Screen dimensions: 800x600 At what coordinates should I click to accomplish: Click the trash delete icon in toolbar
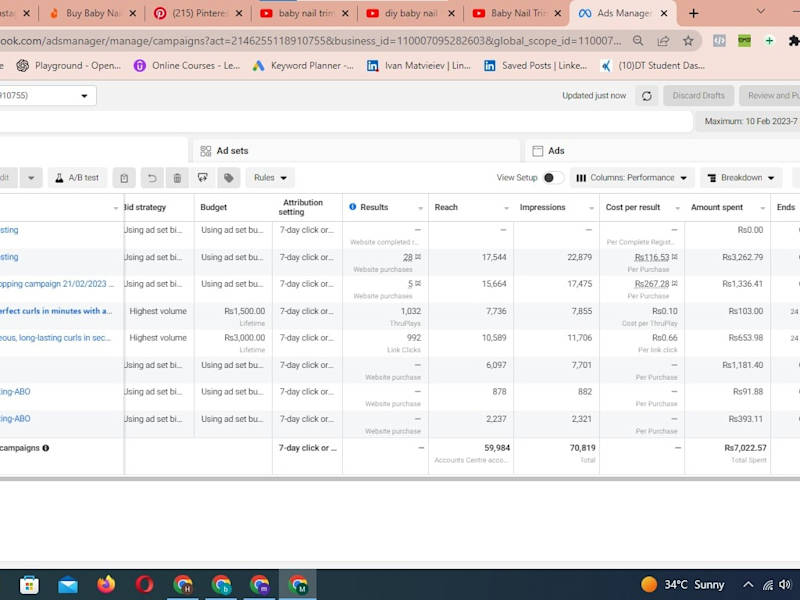point(177,178)
